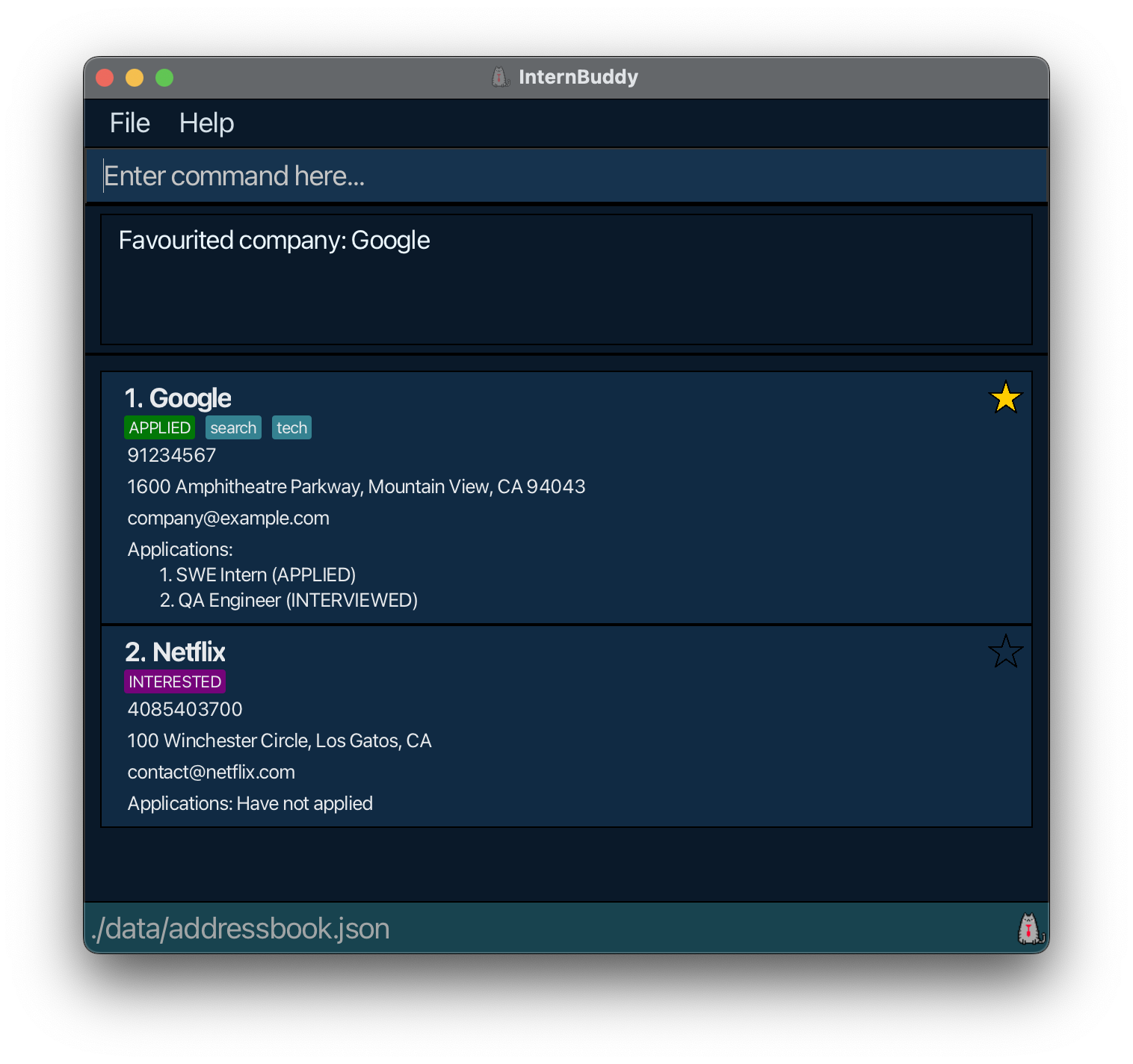This screenshot has width=1133, height=1064.
Task: Select the 2. Netflix company heading
Action: (175, 652)
